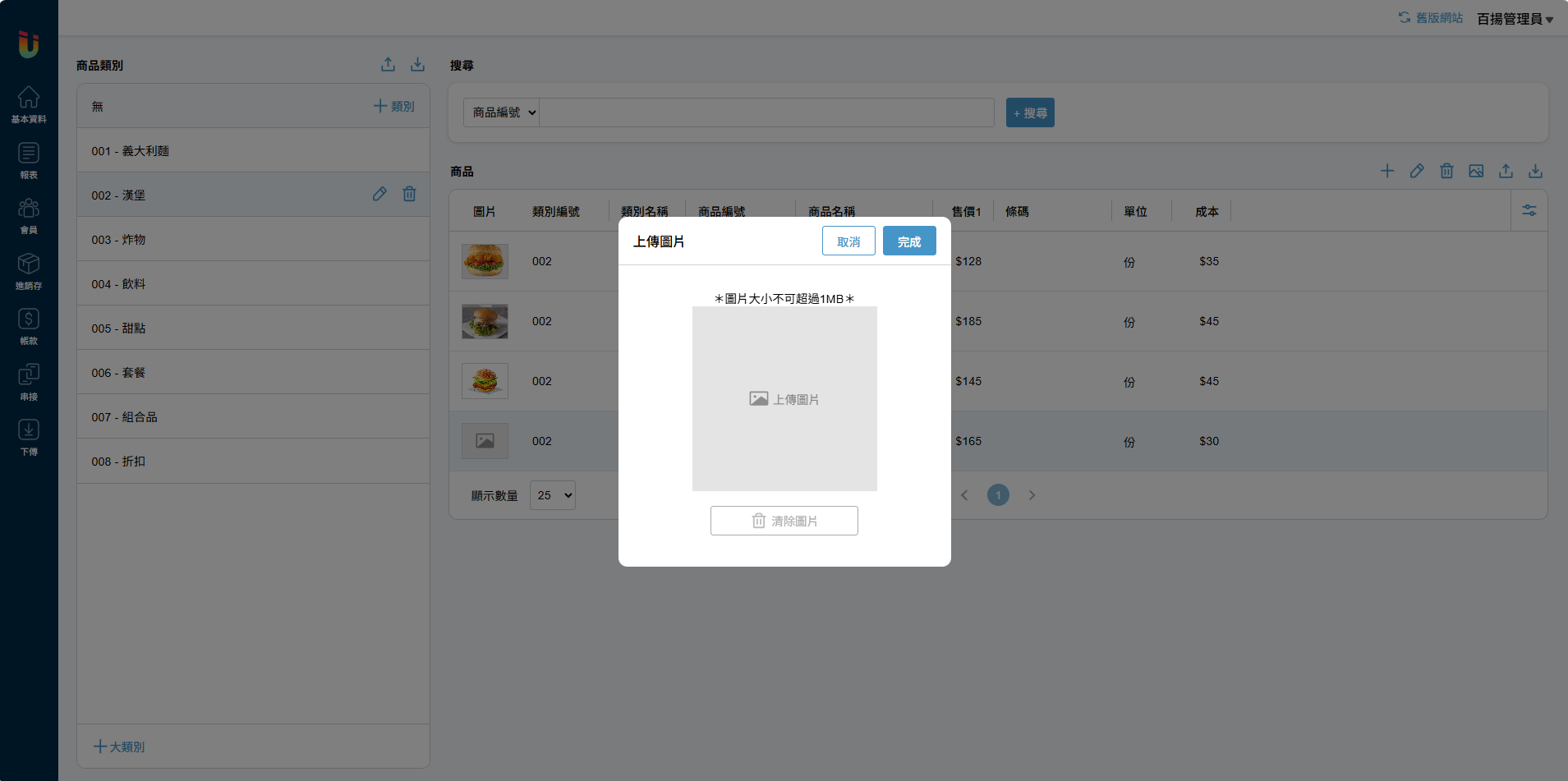
Task: Open the column settings slider icon
Action: (1529, 211)
